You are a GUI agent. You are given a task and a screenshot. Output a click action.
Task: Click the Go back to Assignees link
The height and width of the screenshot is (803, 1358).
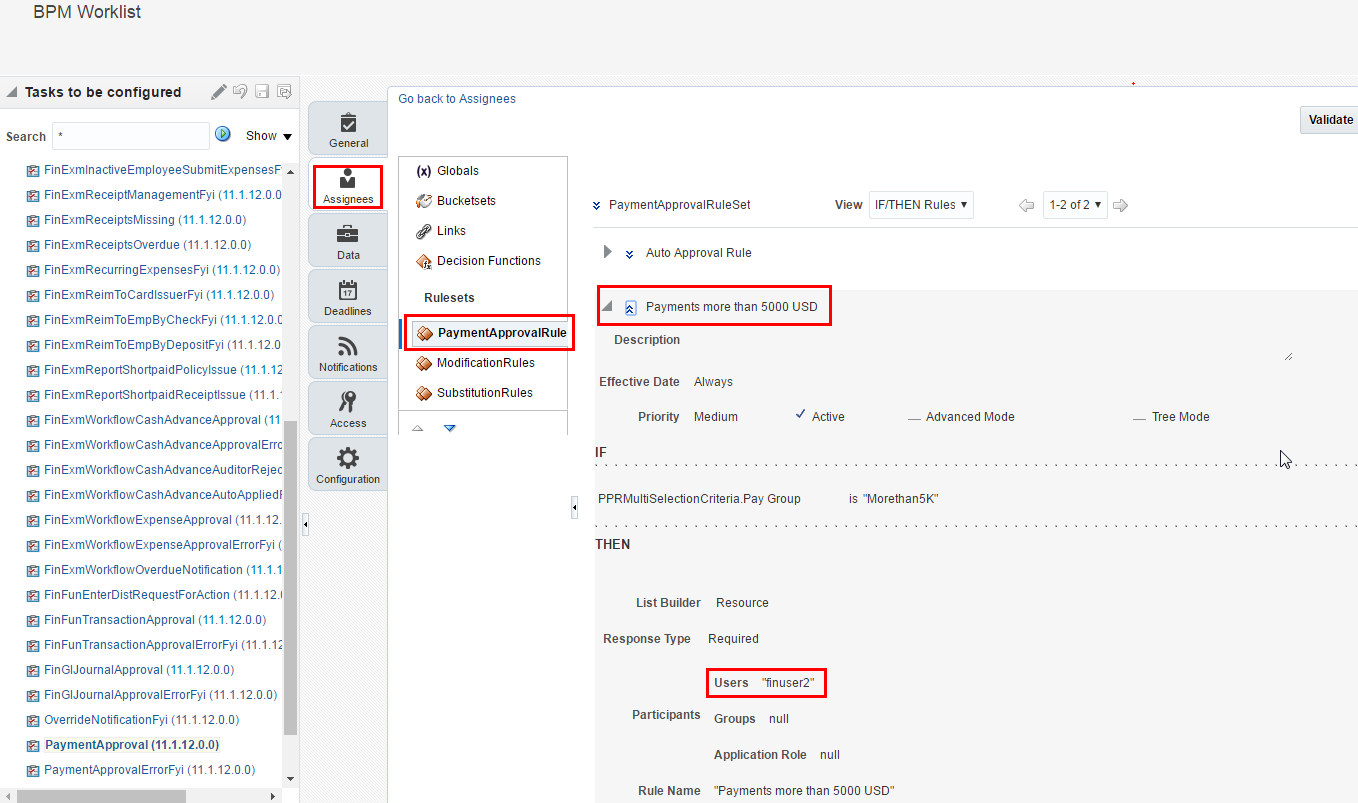pos(457,99)
